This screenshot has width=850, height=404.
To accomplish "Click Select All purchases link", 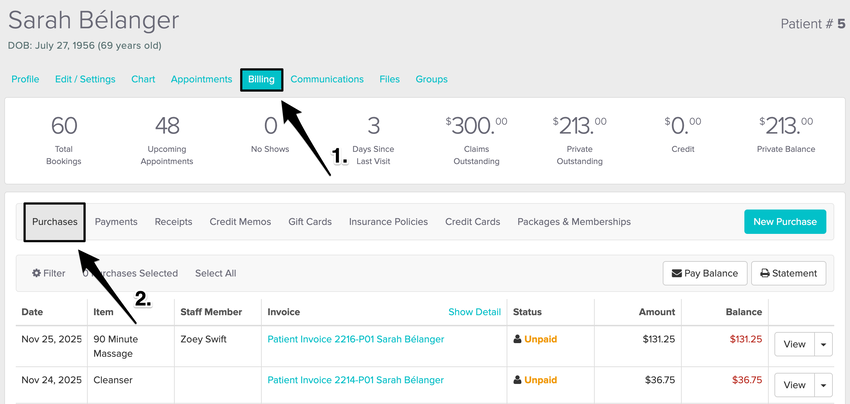I will tap(216, 273).
